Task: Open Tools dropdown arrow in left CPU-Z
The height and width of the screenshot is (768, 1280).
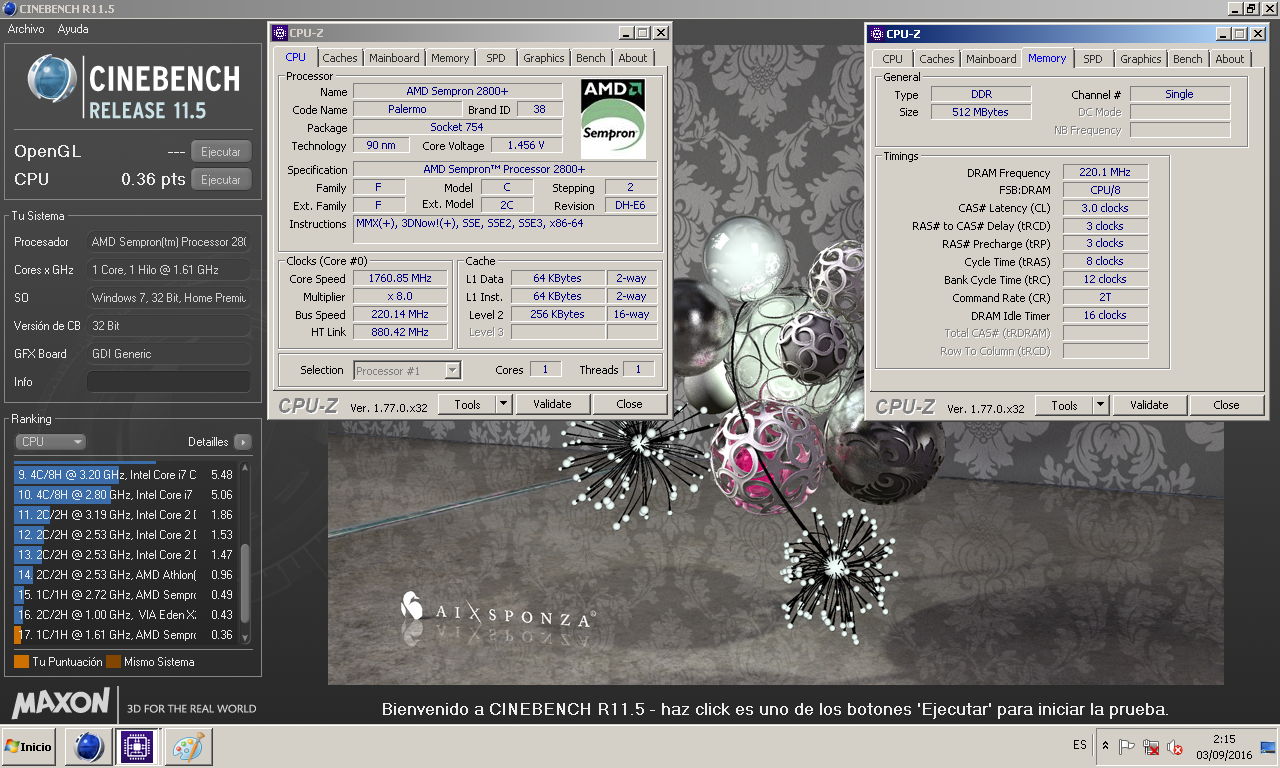Action: pos(503,404)
